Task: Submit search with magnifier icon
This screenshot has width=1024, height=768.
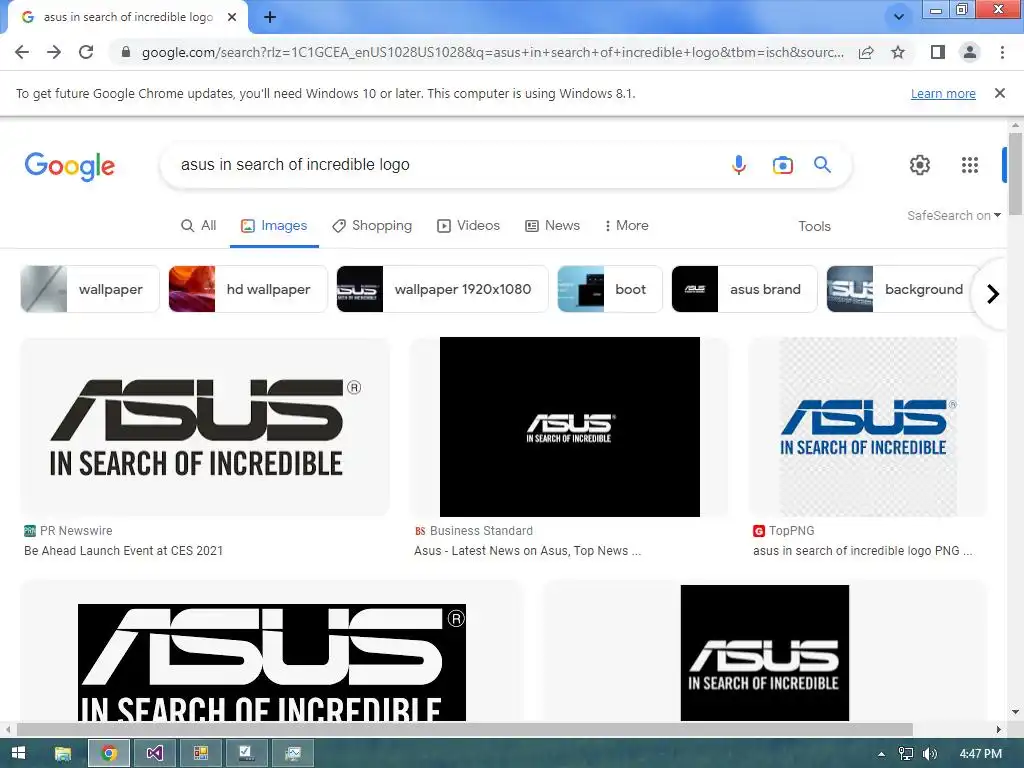Action: [x=822, y=165]
